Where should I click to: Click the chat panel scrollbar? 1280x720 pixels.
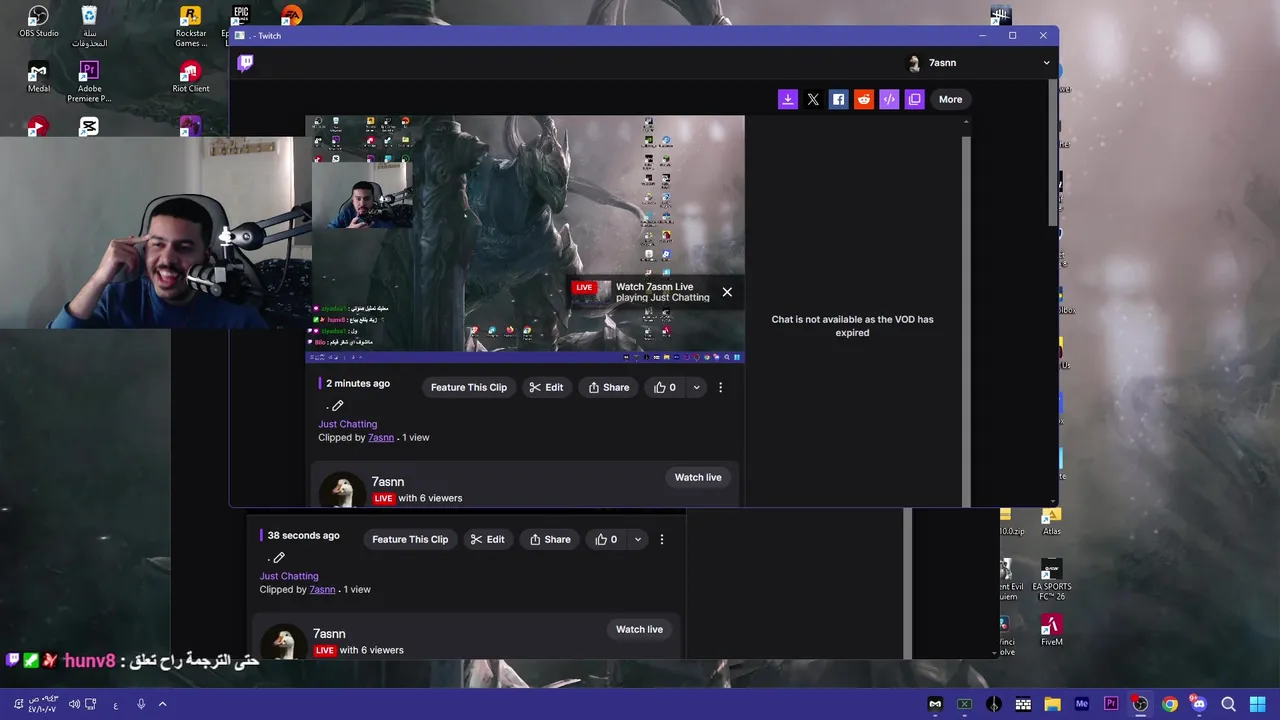click(x=966, y=320)
